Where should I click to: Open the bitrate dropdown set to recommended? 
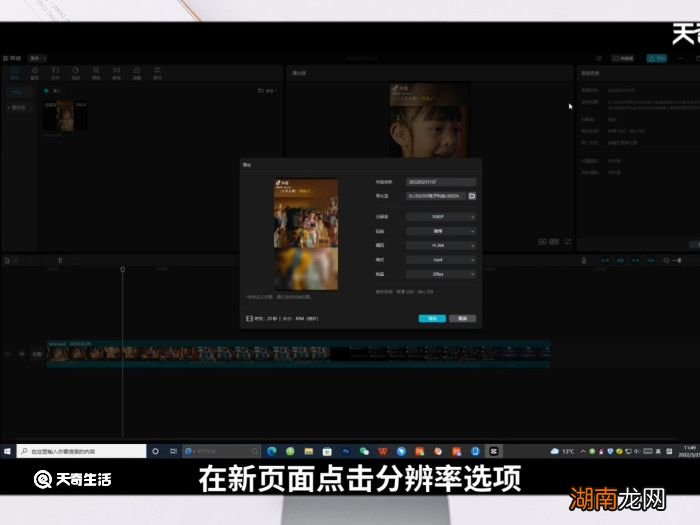441,231
